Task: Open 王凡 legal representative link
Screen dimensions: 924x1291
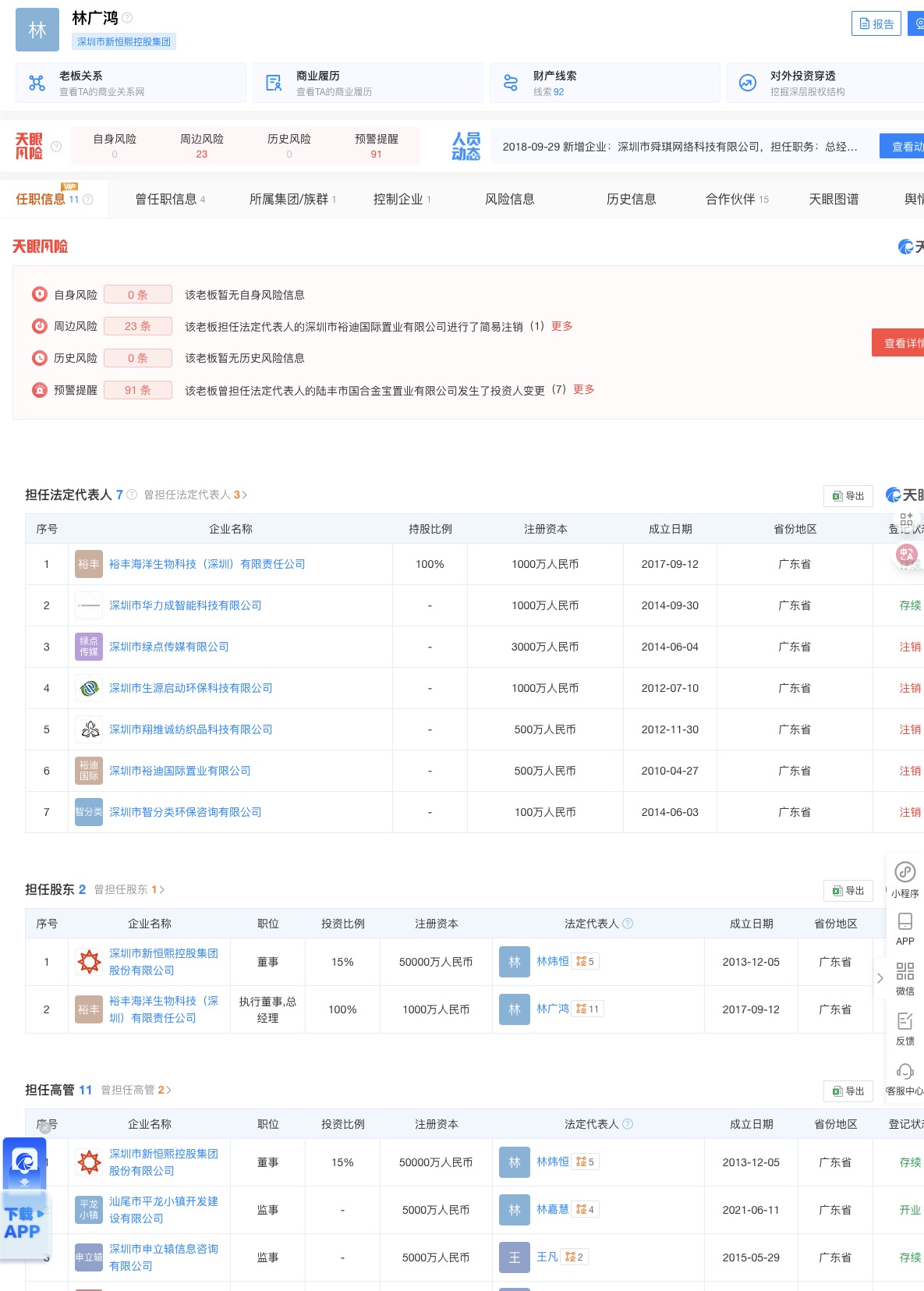Action: [547, 1257]
